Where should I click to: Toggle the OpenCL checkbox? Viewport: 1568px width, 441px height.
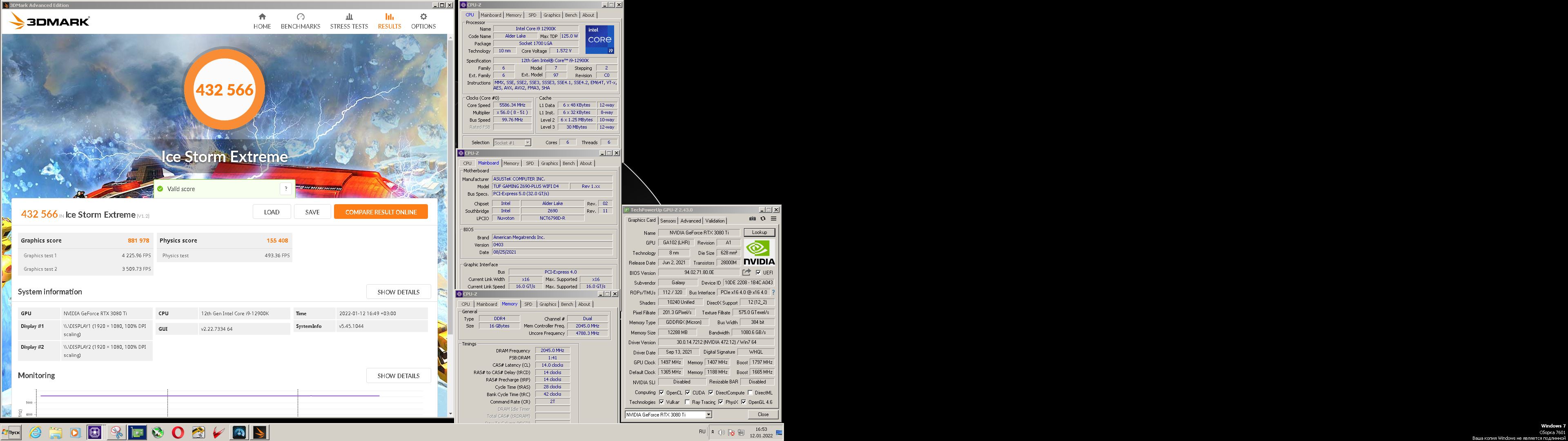(661, 392)
